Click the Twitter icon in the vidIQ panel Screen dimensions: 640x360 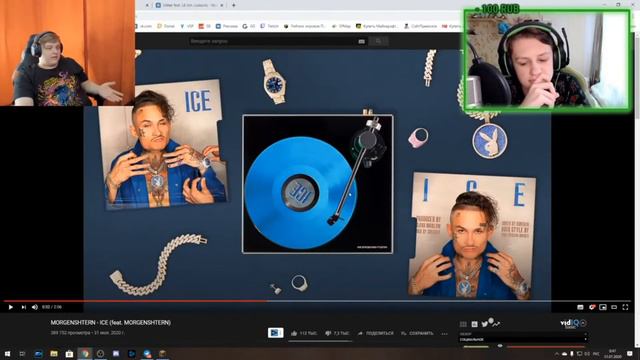484,324
